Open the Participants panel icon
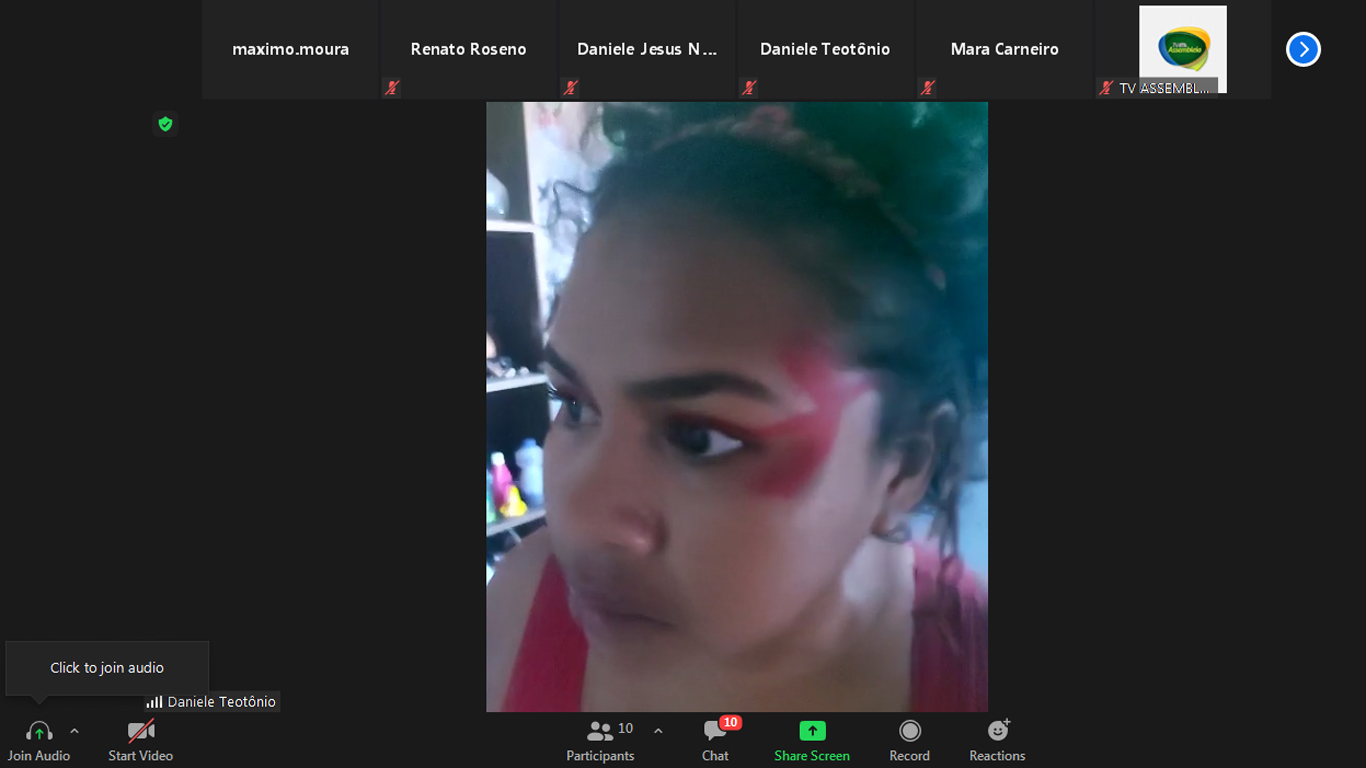1366x768 pixels. (x=600, y=731)
